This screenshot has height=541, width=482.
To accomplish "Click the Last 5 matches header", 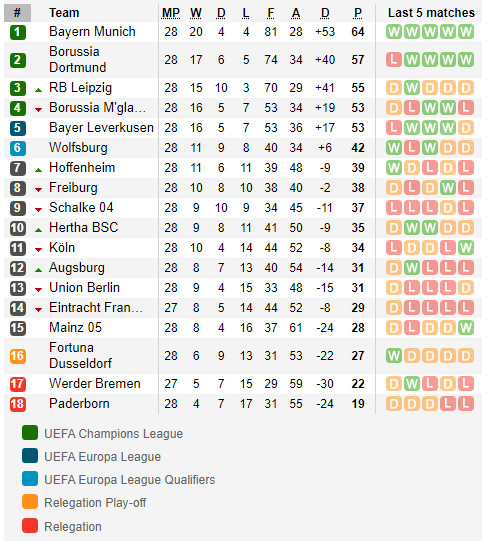I will pyautogui.click(x=431, y=13).
